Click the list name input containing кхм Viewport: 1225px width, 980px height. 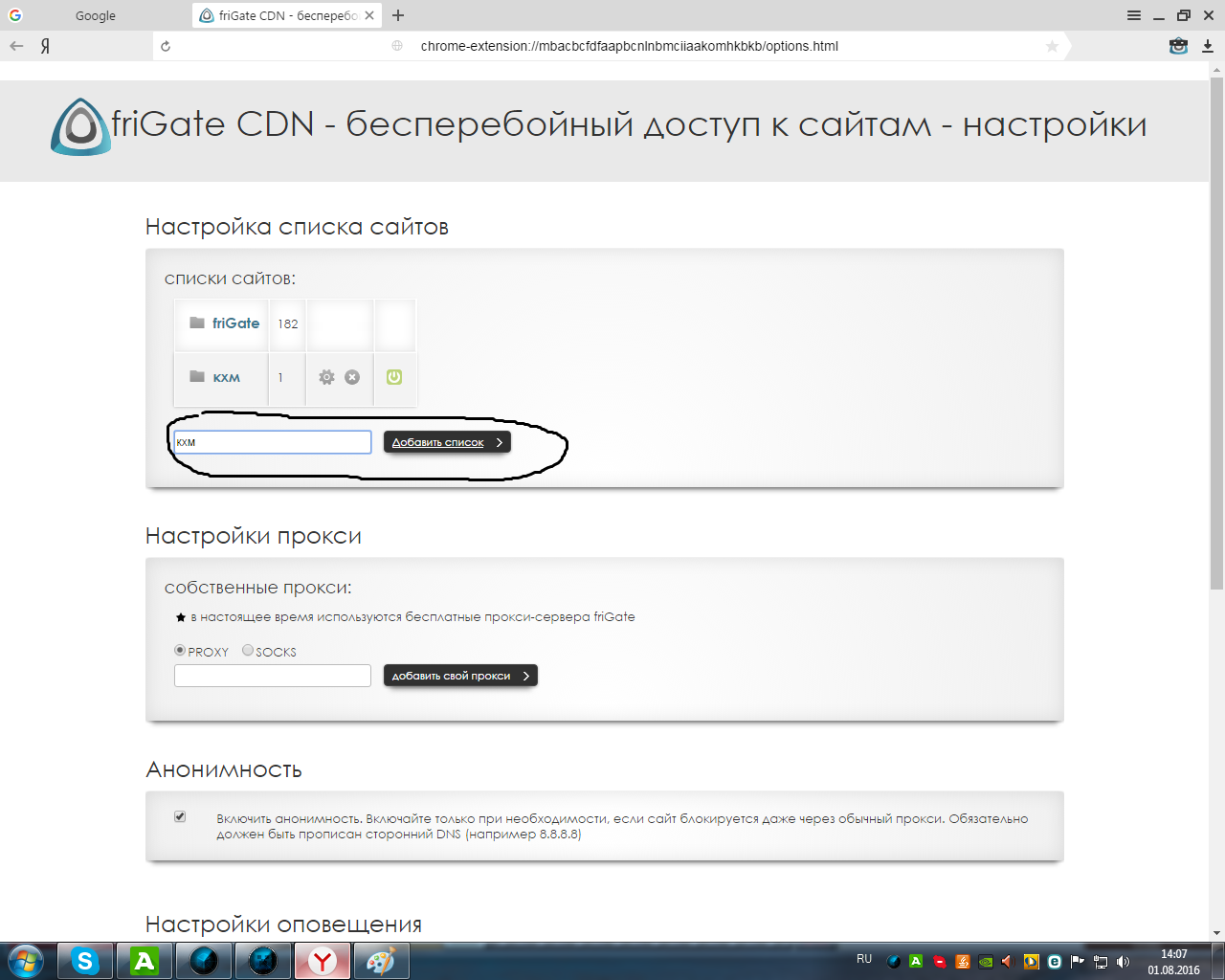[273, 442]
